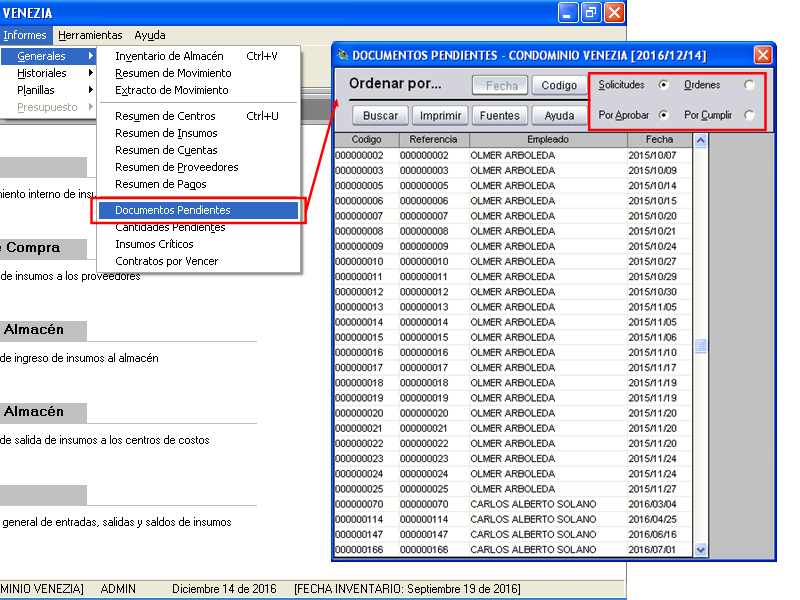Sort documents with the Fecha button

pyautogui.click(x=502, y=85)
